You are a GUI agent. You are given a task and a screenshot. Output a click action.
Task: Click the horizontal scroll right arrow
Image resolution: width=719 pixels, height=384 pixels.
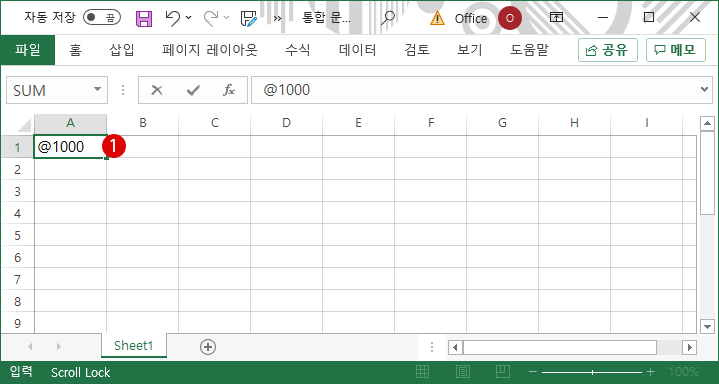[690, 347]
